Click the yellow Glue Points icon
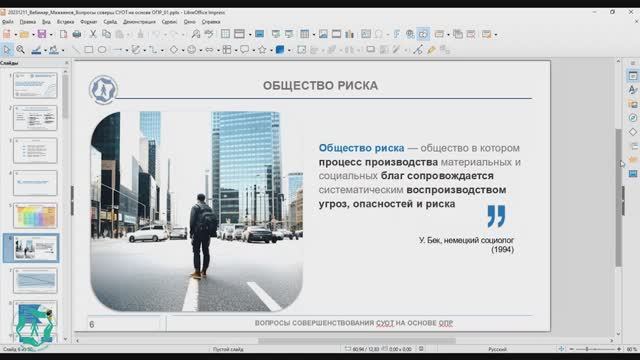This screenshot has height=360, width=640. pos(431,50)
